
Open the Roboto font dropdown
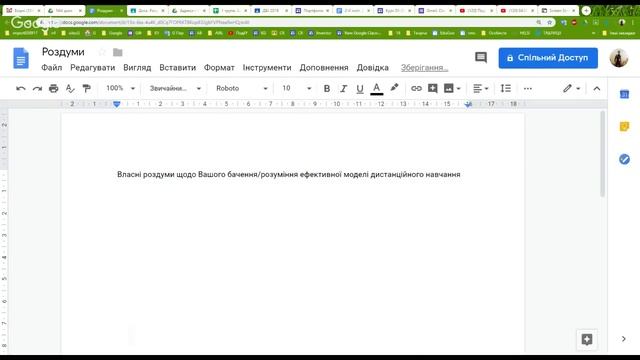242,88
